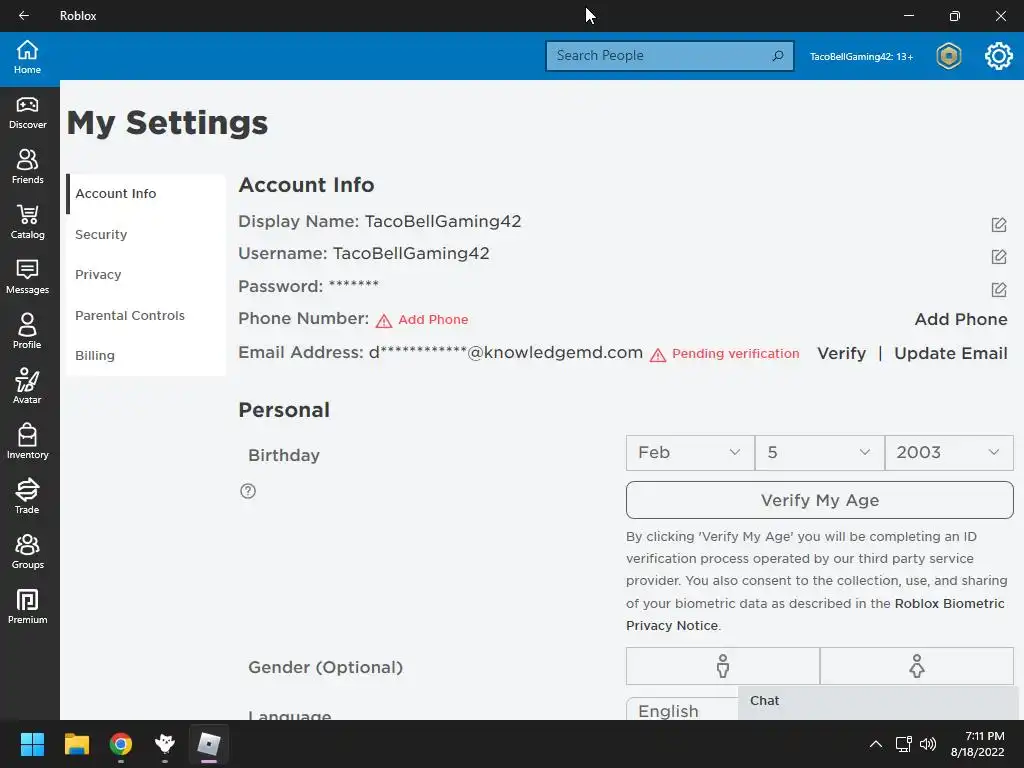
Task: Click the Roblox taskbar icon
Action: 209,744
